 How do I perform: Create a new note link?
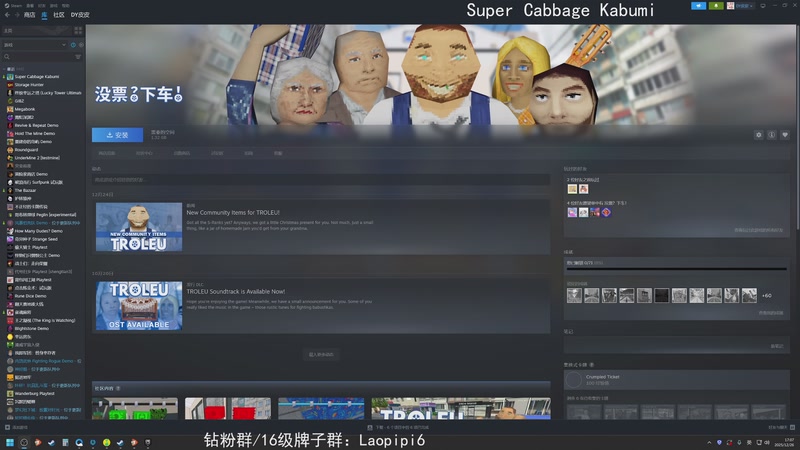click(x=777, y=346)
